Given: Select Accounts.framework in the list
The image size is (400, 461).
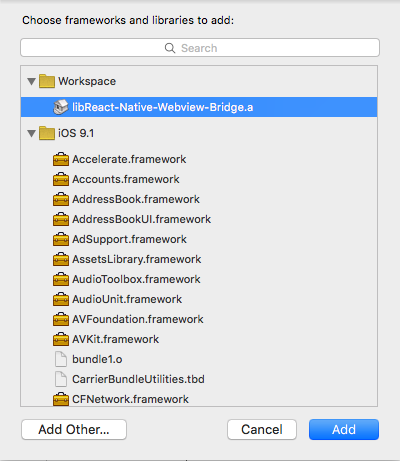Looking at the screenshot, I should [x=199, y=179].
